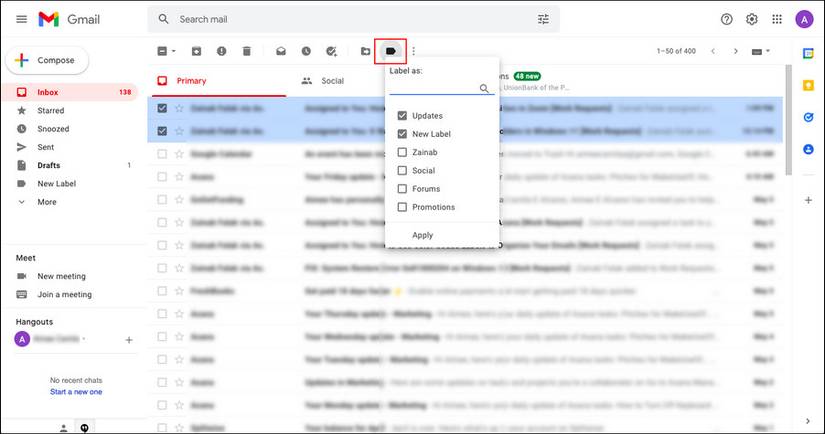The height and width of the screenshot is (434, 825).
Task: Open Google Calendar side panel icon
Action: tap(808, 54)
